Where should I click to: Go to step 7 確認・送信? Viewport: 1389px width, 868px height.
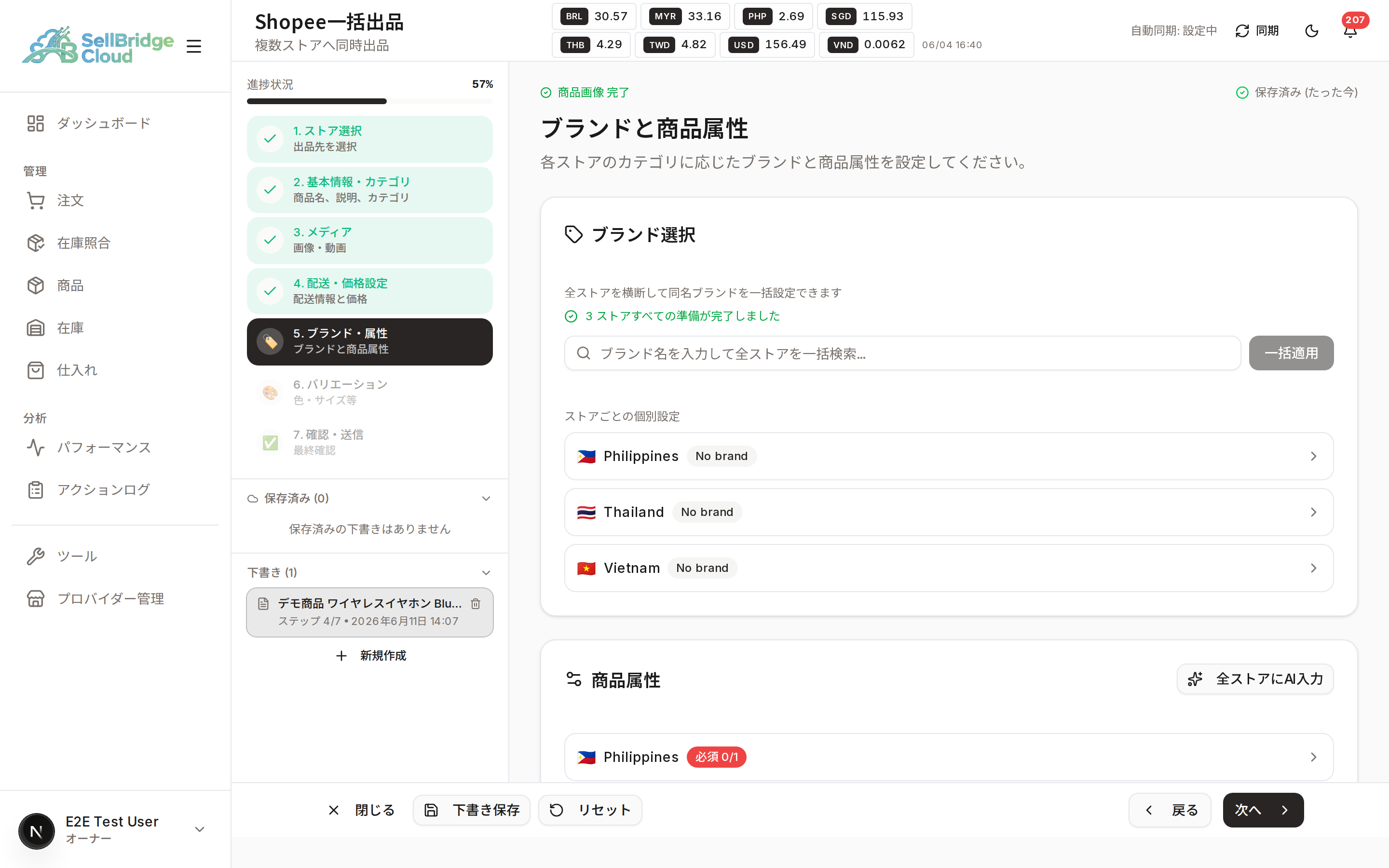[369, 443]
